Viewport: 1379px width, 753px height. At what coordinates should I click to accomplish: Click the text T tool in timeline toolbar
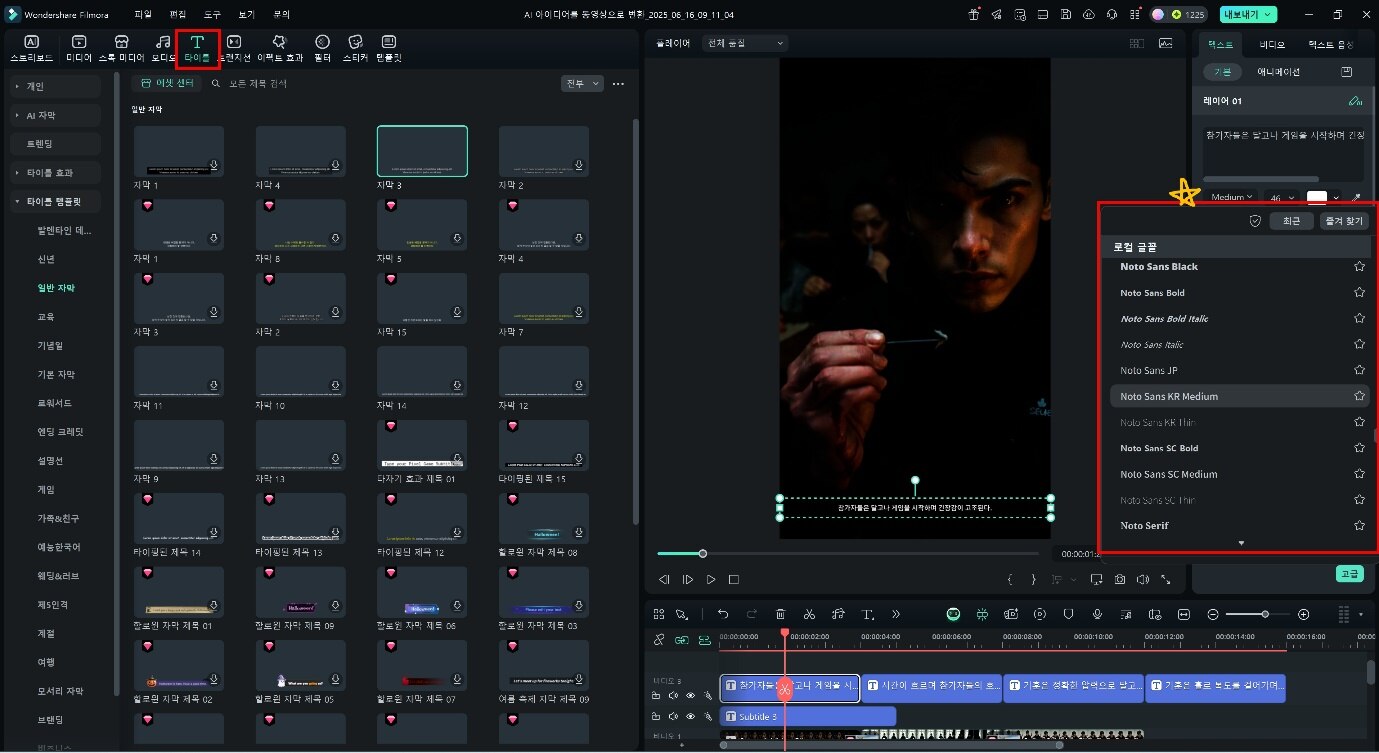click(x=868, y=614)
